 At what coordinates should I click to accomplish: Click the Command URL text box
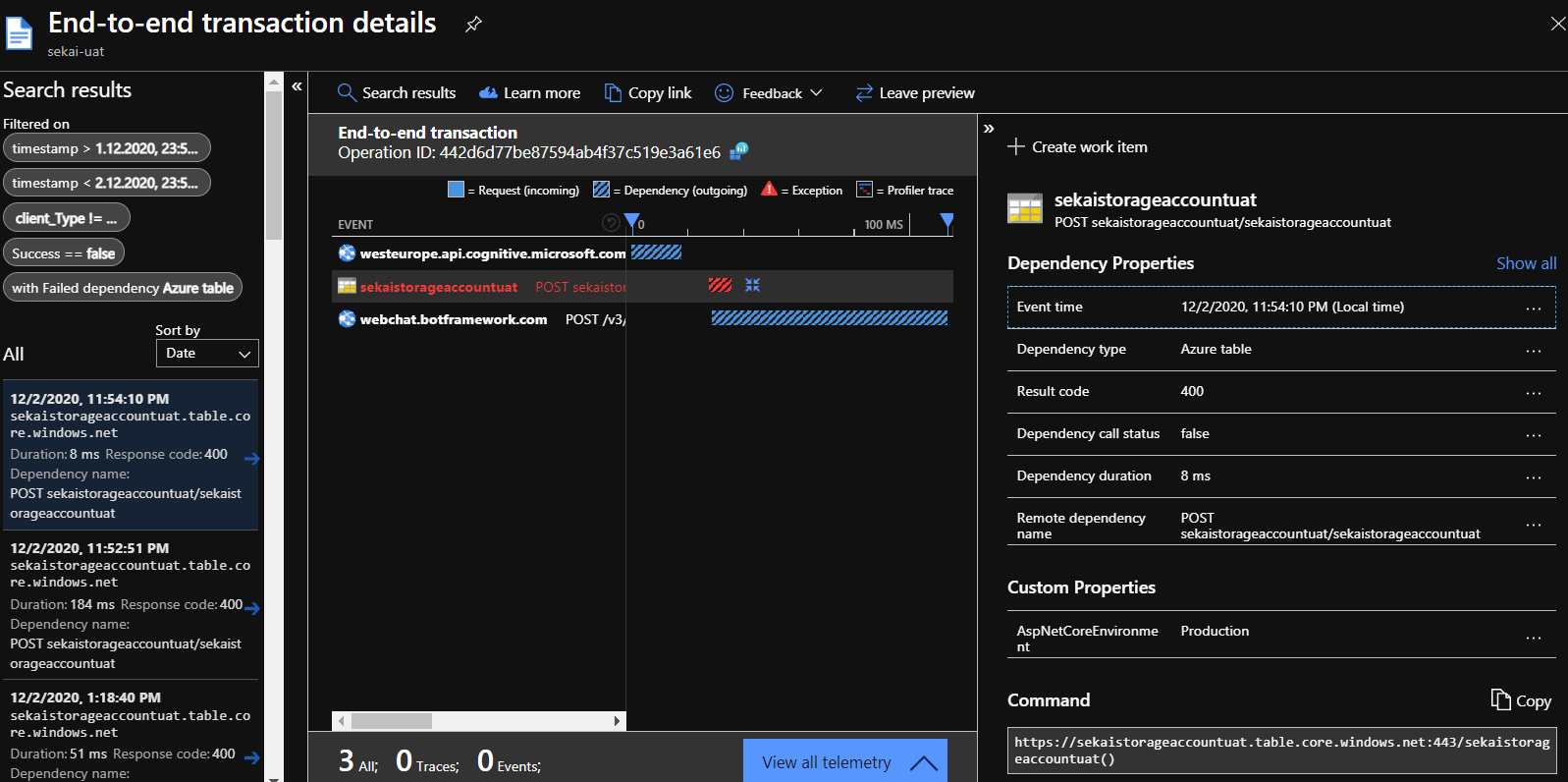pos(1281,751)
